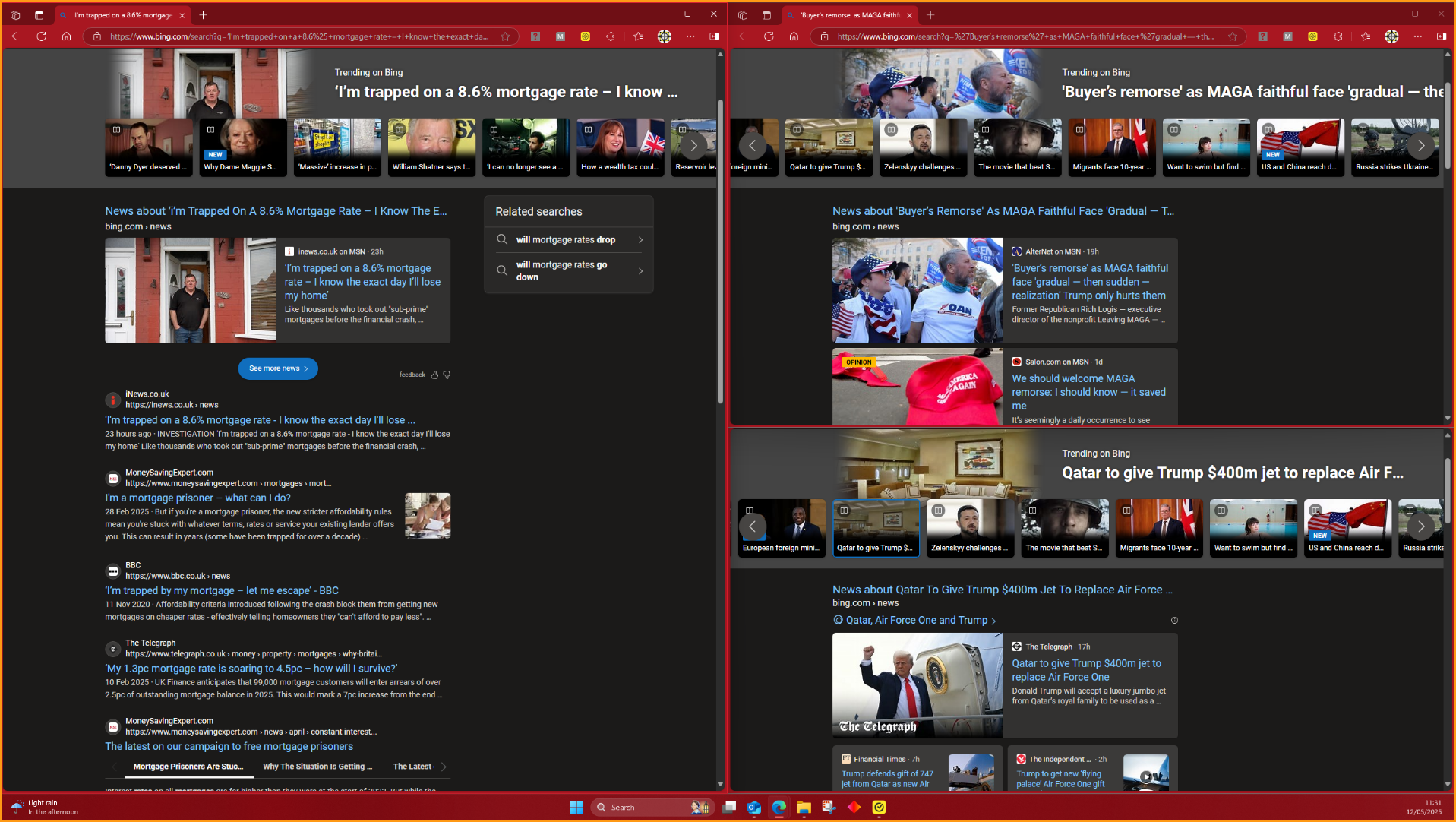Open the Extensions puzzle icon in right window
This screenshot has width=1456, height=822.
tap(1338, 36)
